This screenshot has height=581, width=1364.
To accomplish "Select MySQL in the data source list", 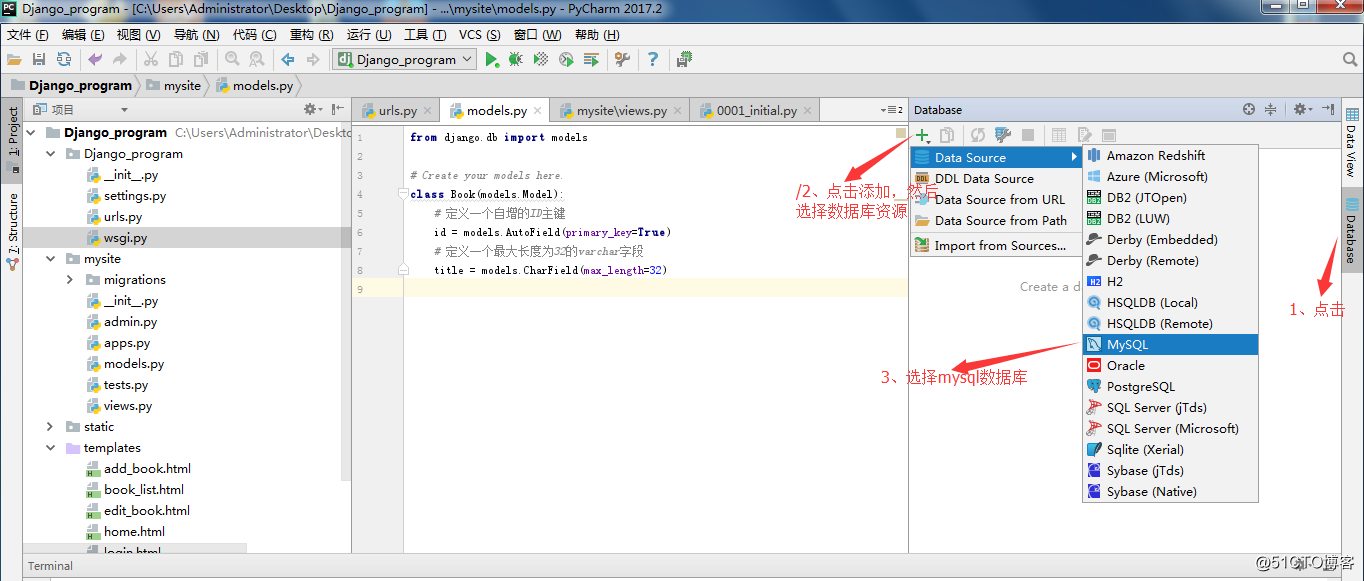I will 1170,344.
